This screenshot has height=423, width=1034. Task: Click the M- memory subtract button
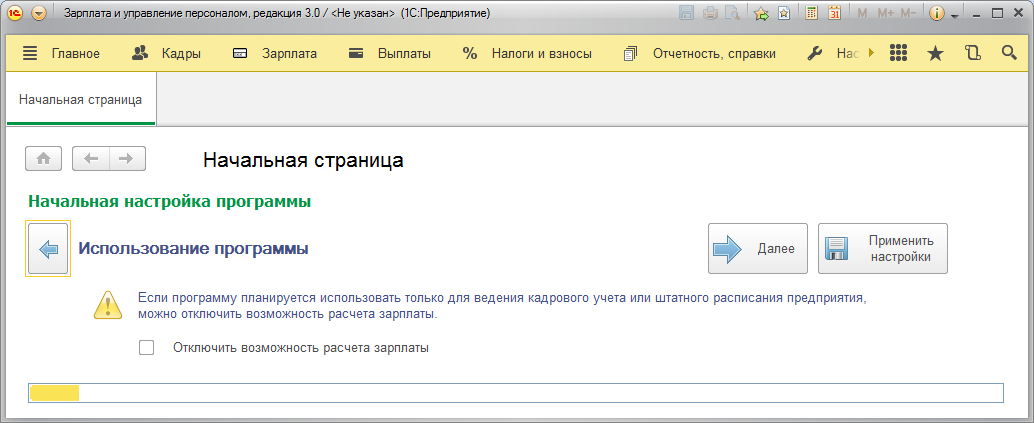point(909,13)
